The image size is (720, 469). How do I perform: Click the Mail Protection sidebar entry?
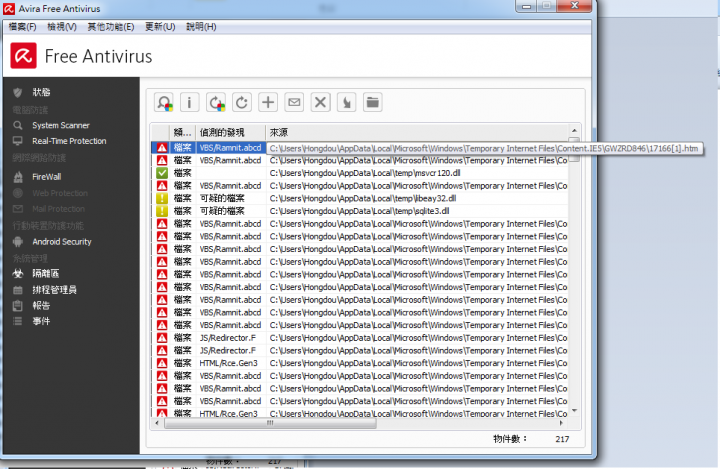pyautogui.click(x=58, y=209)
